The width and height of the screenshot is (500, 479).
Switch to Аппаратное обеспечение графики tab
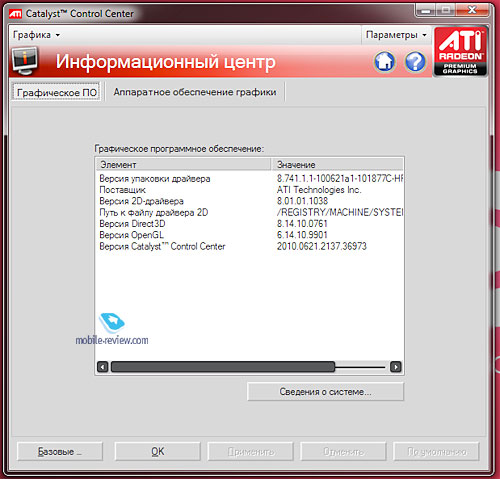click(195, 92)
